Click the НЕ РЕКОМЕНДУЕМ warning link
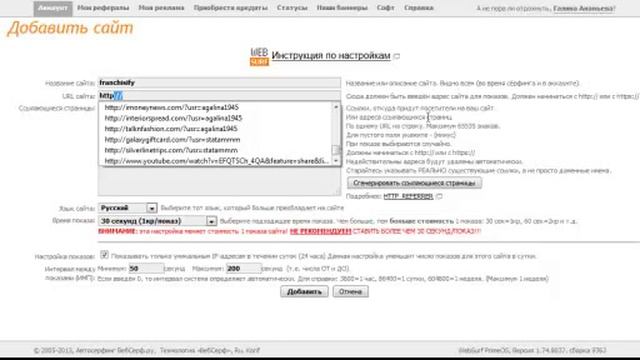 tap(320, 231)
